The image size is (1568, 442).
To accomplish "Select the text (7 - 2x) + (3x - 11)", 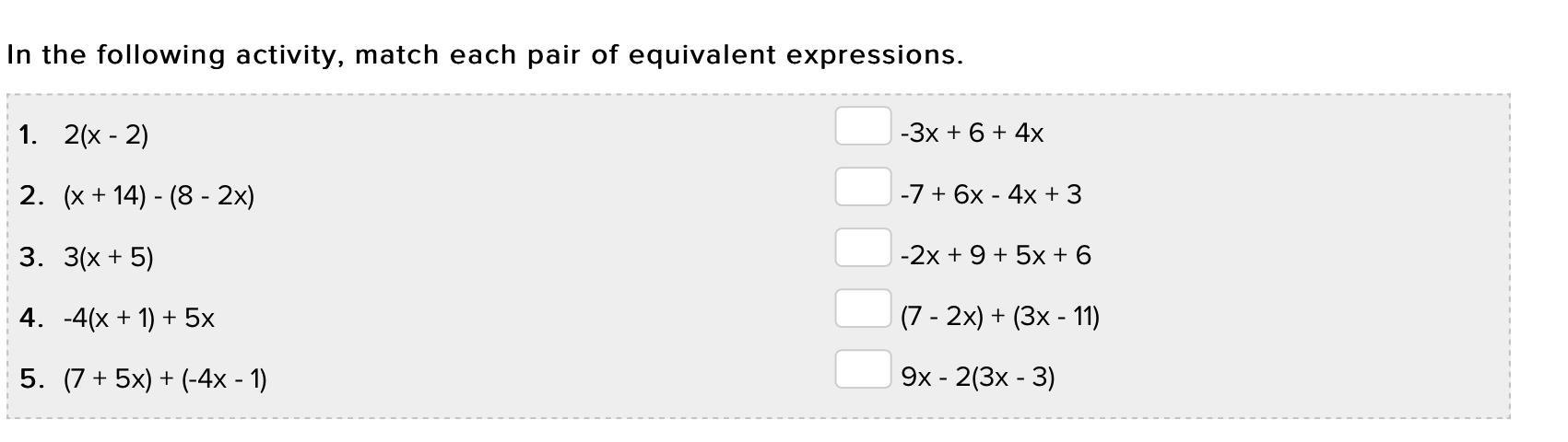I will 1000,317.
